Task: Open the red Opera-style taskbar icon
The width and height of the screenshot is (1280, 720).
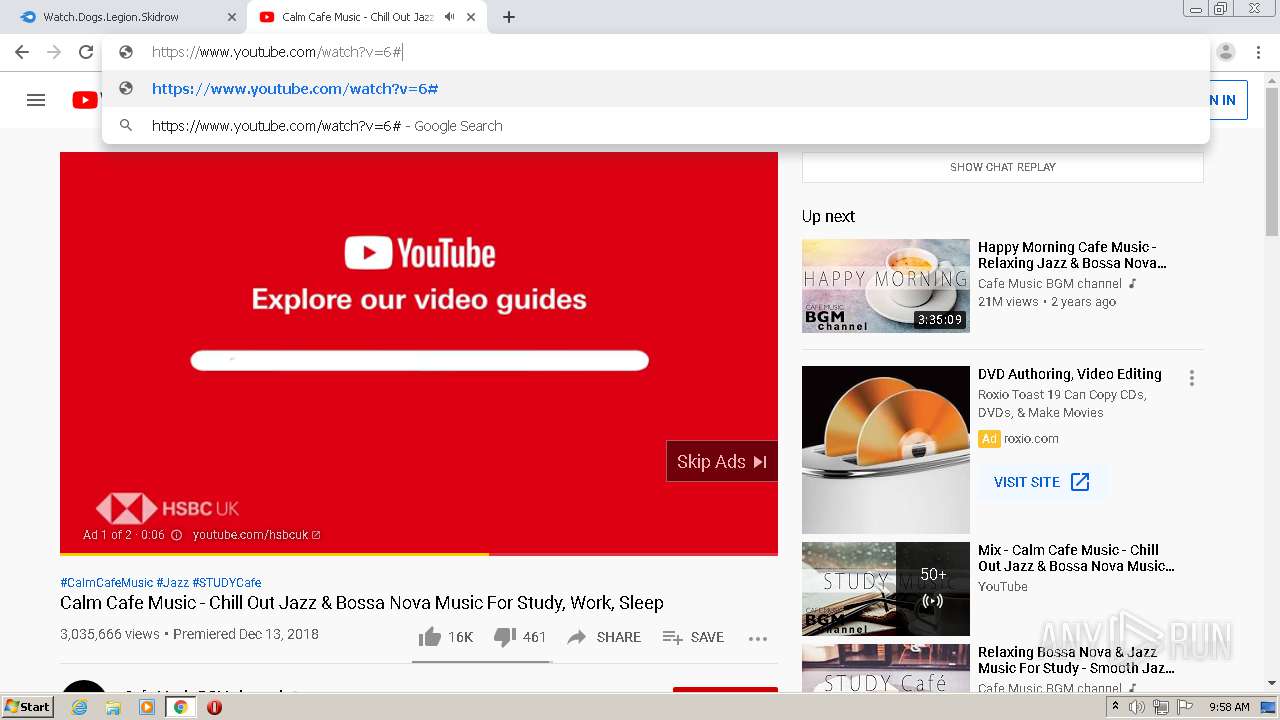Action: click(214, 707)
